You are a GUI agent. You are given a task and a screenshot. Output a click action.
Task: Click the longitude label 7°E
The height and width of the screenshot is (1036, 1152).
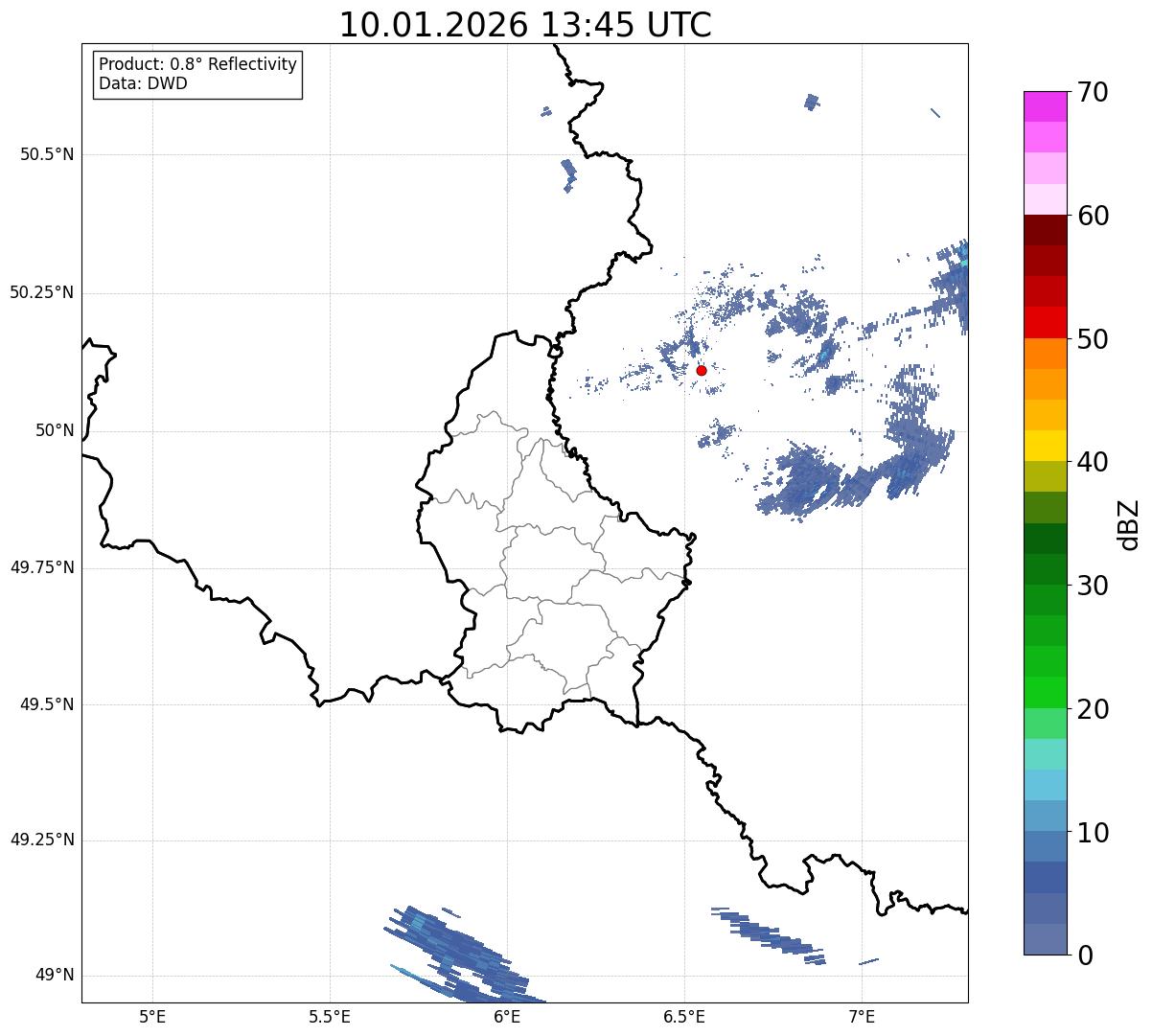863,1016
